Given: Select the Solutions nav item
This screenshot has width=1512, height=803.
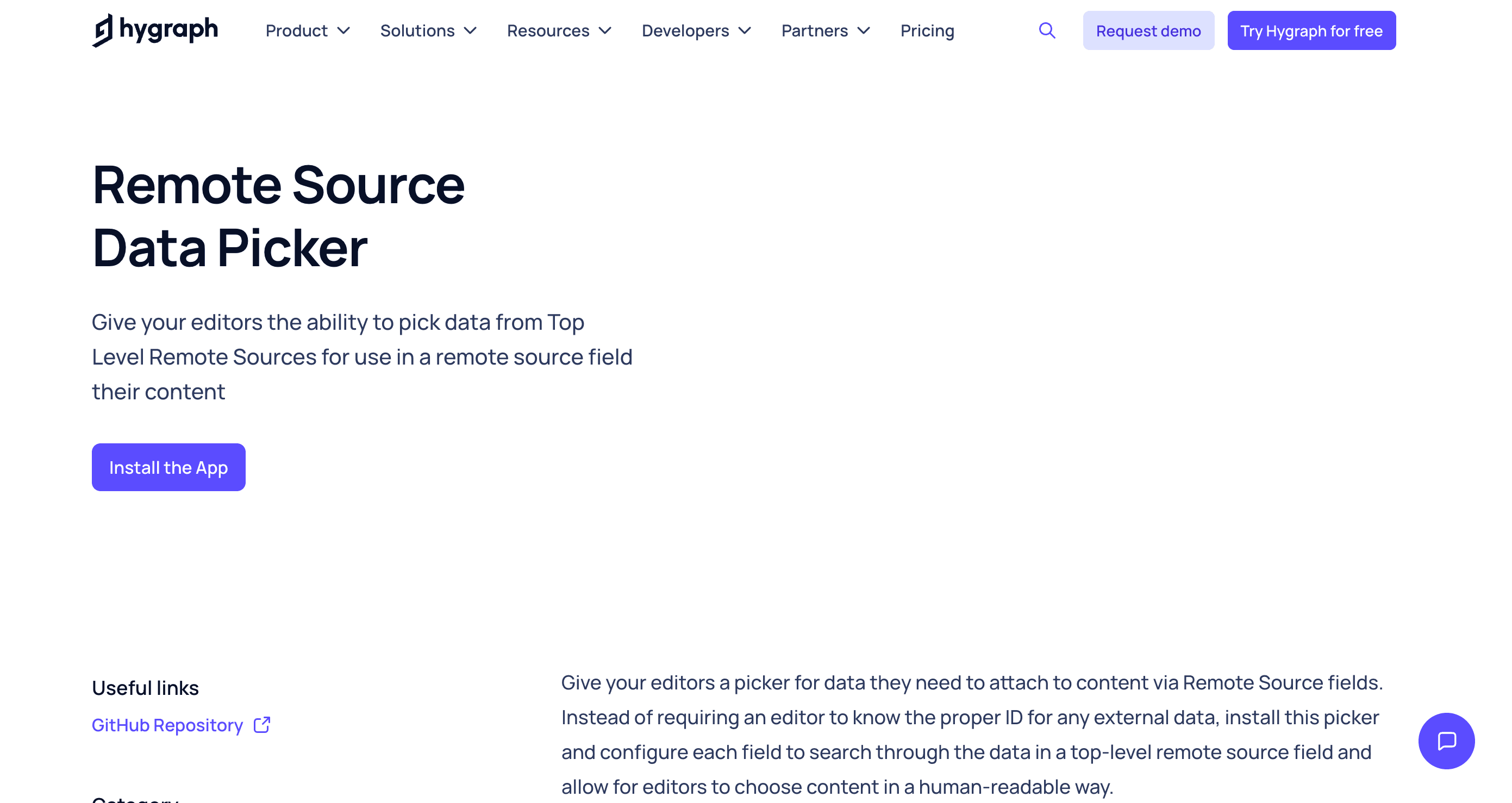Looking at the screenshot, I should click(x=417, y=30).
